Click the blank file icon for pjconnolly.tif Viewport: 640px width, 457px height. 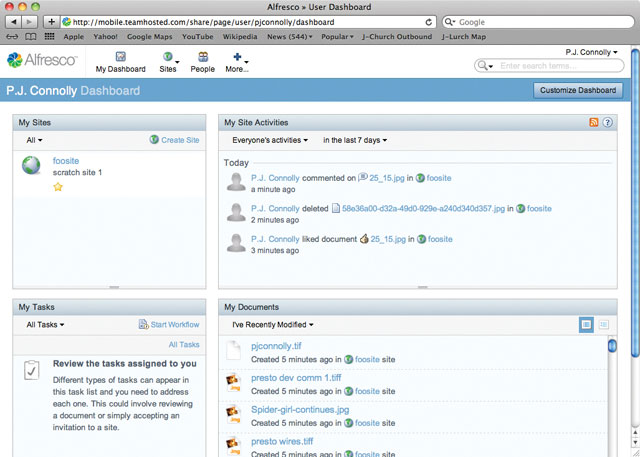tap(234, 350)
